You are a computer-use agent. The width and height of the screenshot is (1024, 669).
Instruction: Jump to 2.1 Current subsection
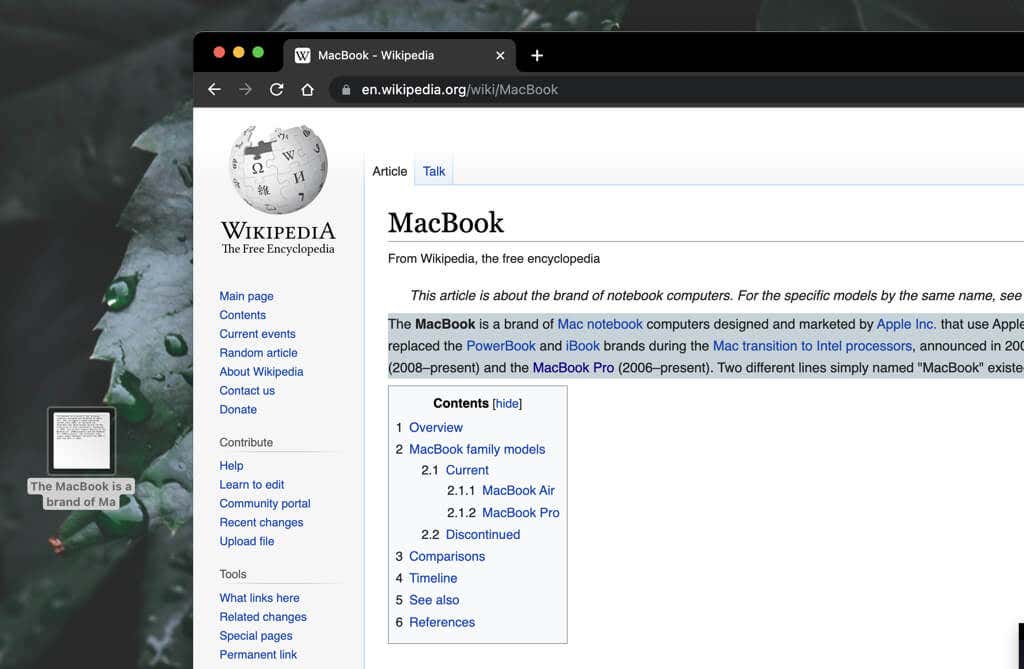(x=467, y=470)
